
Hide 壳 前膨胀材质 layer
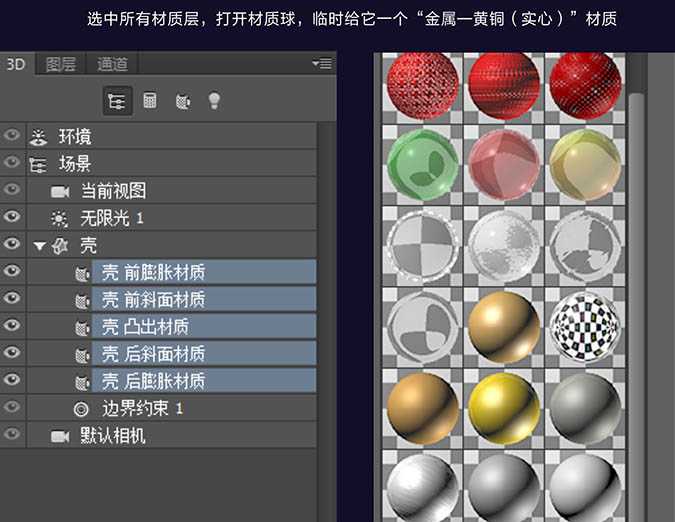(x=12, y=271)
